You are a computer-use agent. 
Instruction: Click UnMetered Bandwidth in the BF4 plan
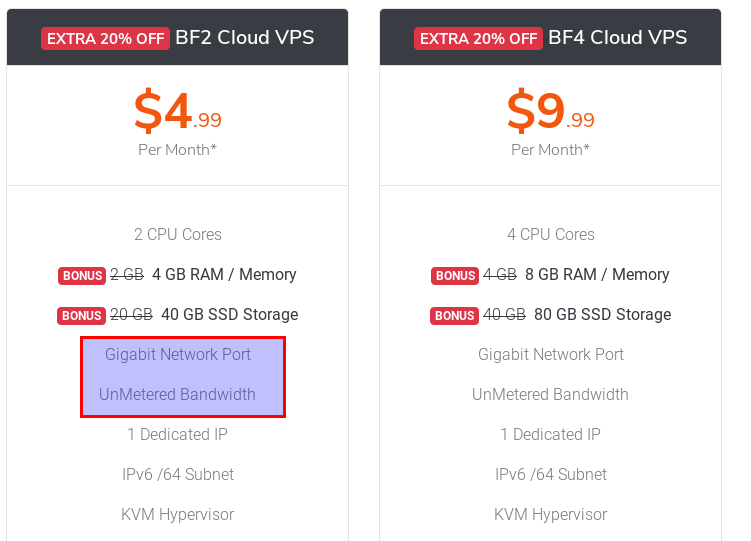(x=551, y=394)
